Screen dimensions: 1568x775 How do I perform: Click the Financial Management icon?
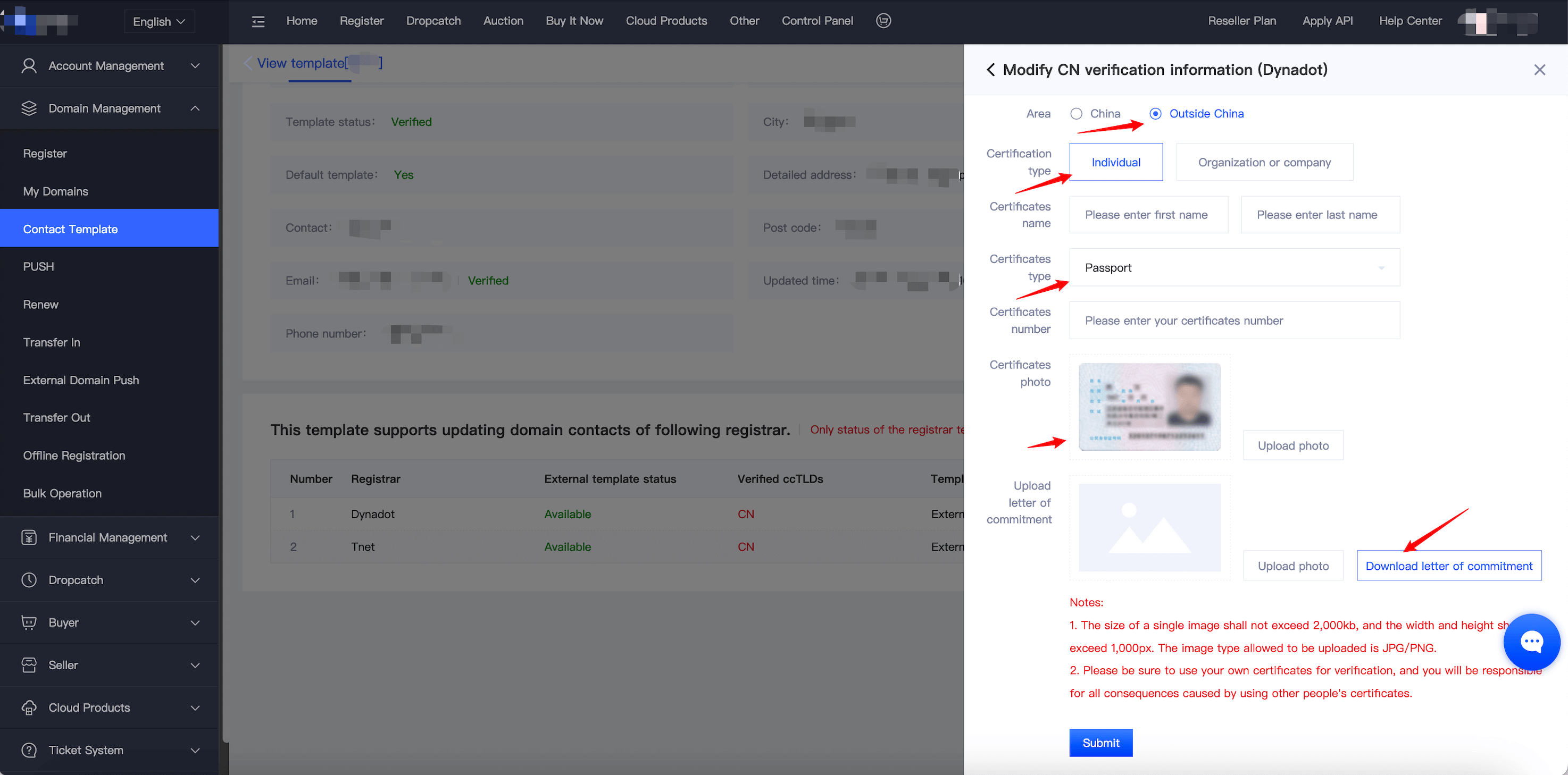pyautogui.click(x=29, y=538)
